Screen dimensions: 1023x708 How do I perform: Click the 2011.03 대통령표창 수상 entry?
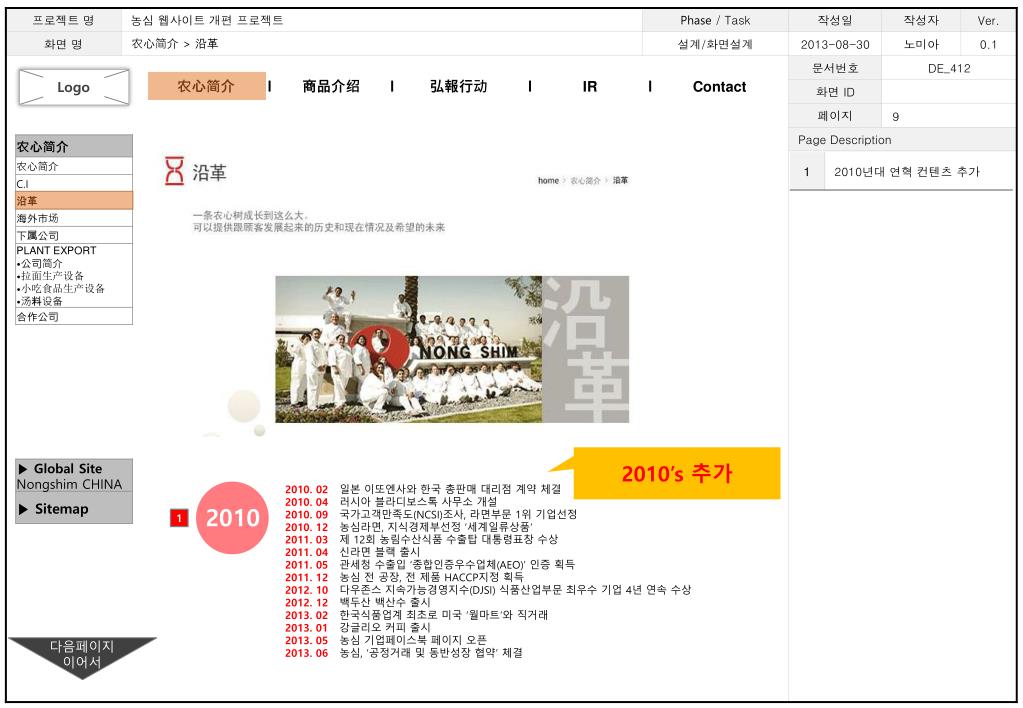coord(421,539)
